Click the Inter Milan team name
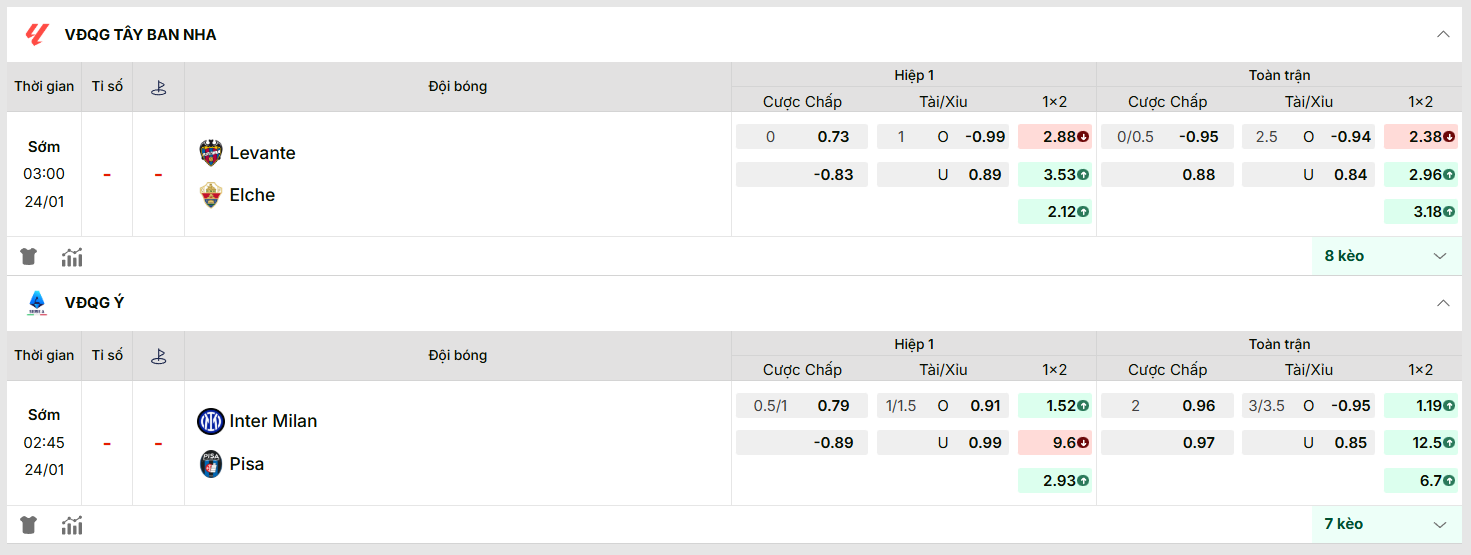1471x555 pixels. tap(273, 422)
